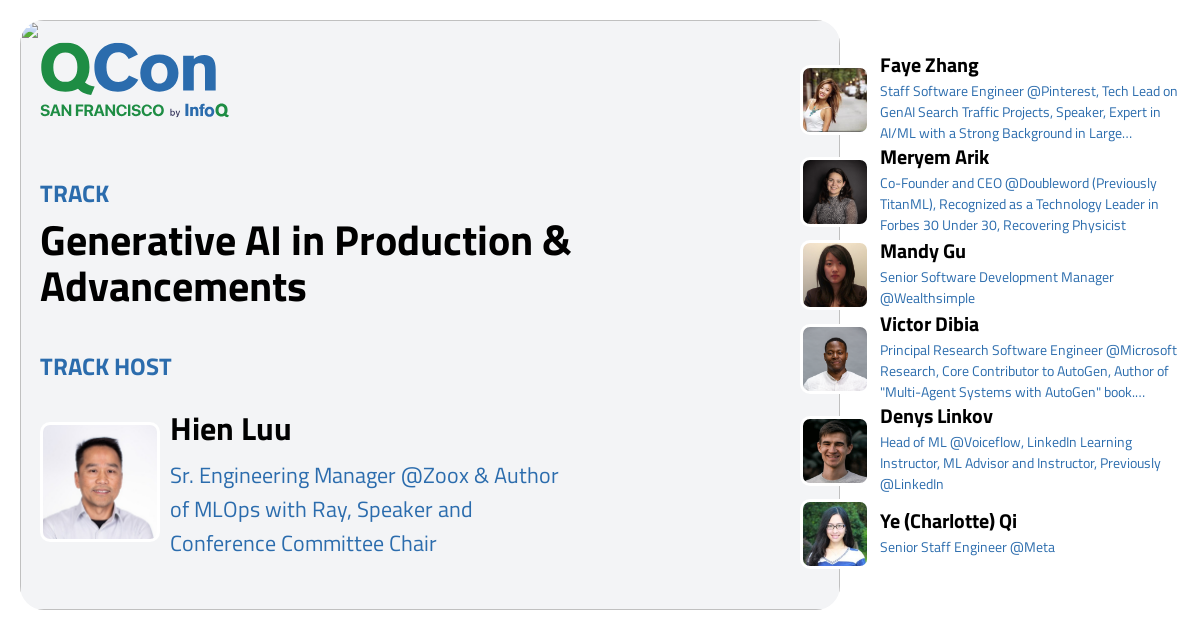
Task: Click Meryem Arik's speaker photo
Action: pyautogui.click(x=834, y=192)
